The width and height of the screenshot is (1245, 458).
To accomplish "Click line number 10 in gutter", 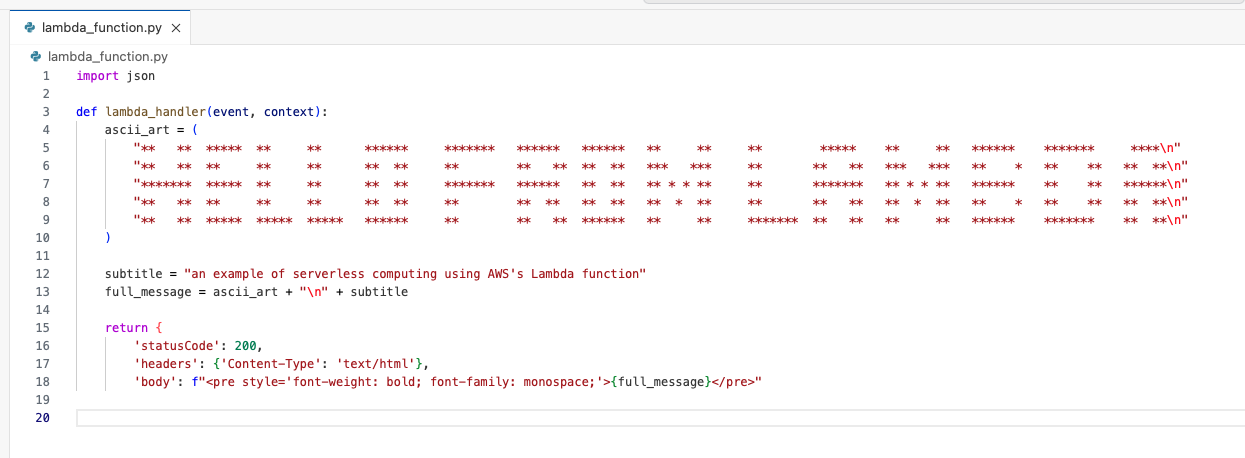I will point(42,238).
